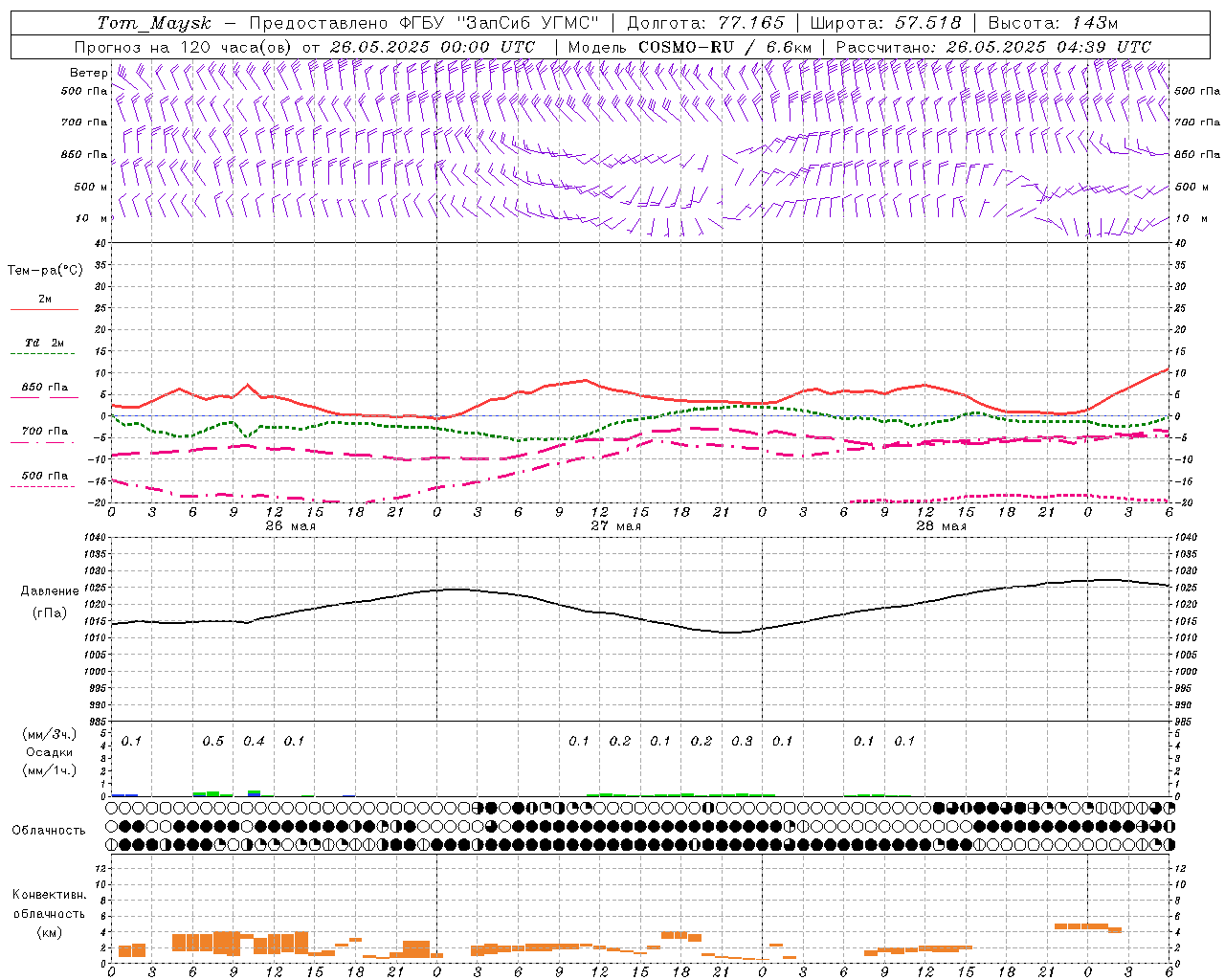Click the 0.3 precipitation value on 27 мая
This screenshot has height=980, width=1225.
(x=742, y=741)
